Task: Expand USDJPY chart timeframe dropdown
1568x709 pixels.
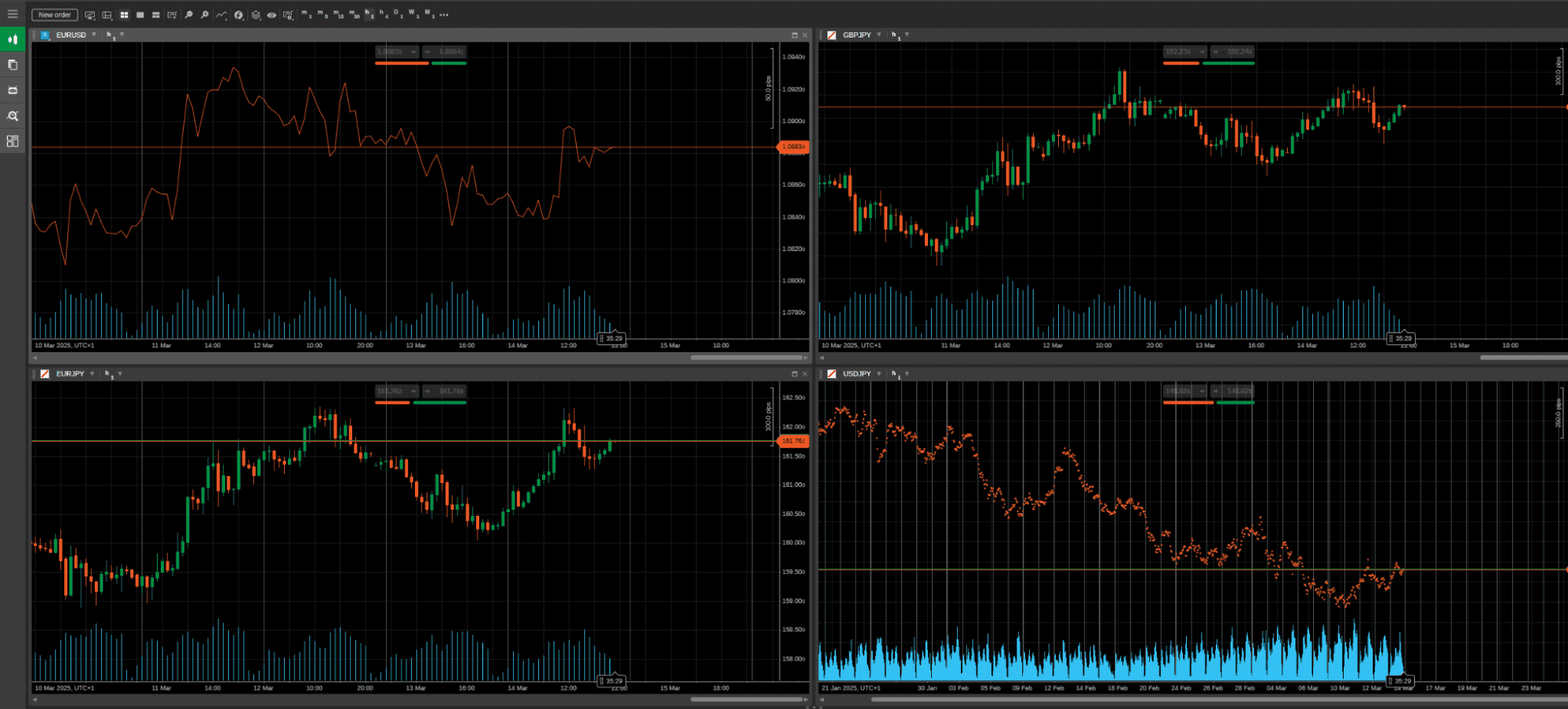Action: [907, 373]
